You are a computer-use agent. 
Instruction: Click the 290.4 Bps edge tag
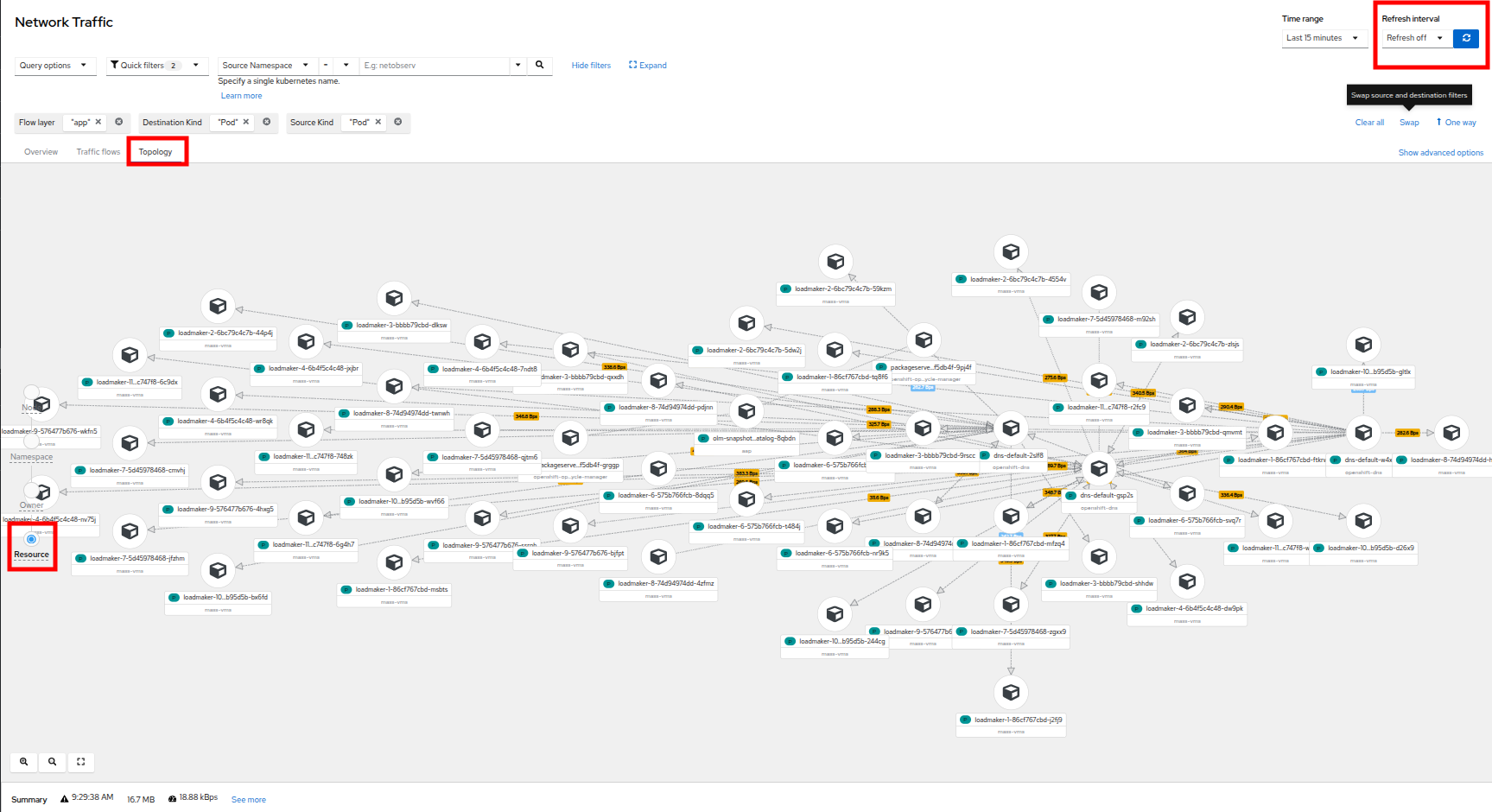point(1231,407)
